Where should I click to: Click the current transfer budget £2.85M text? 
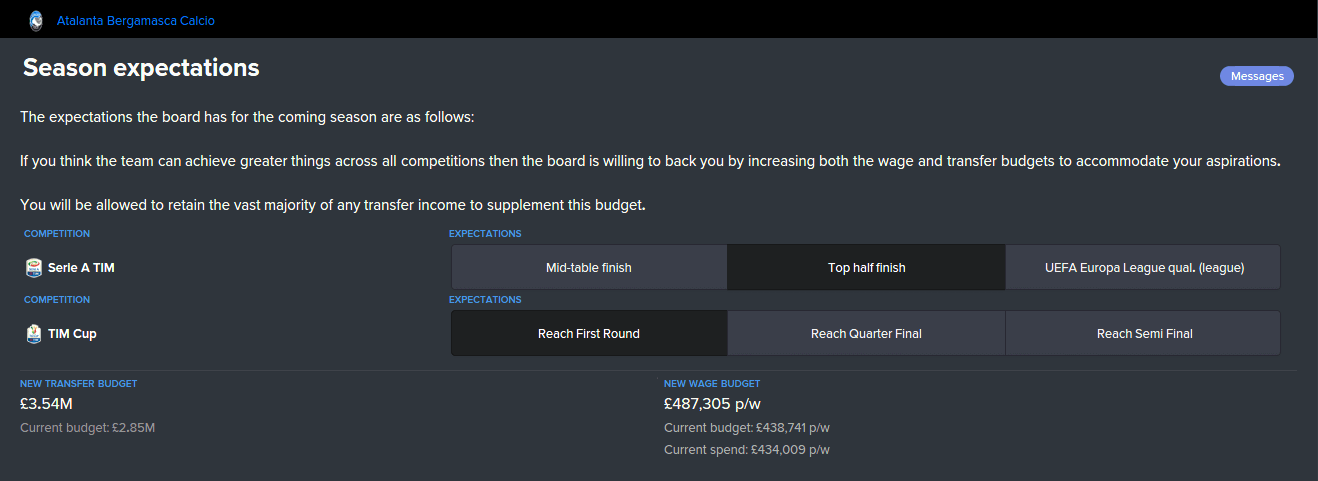click(x=88, y=428)
